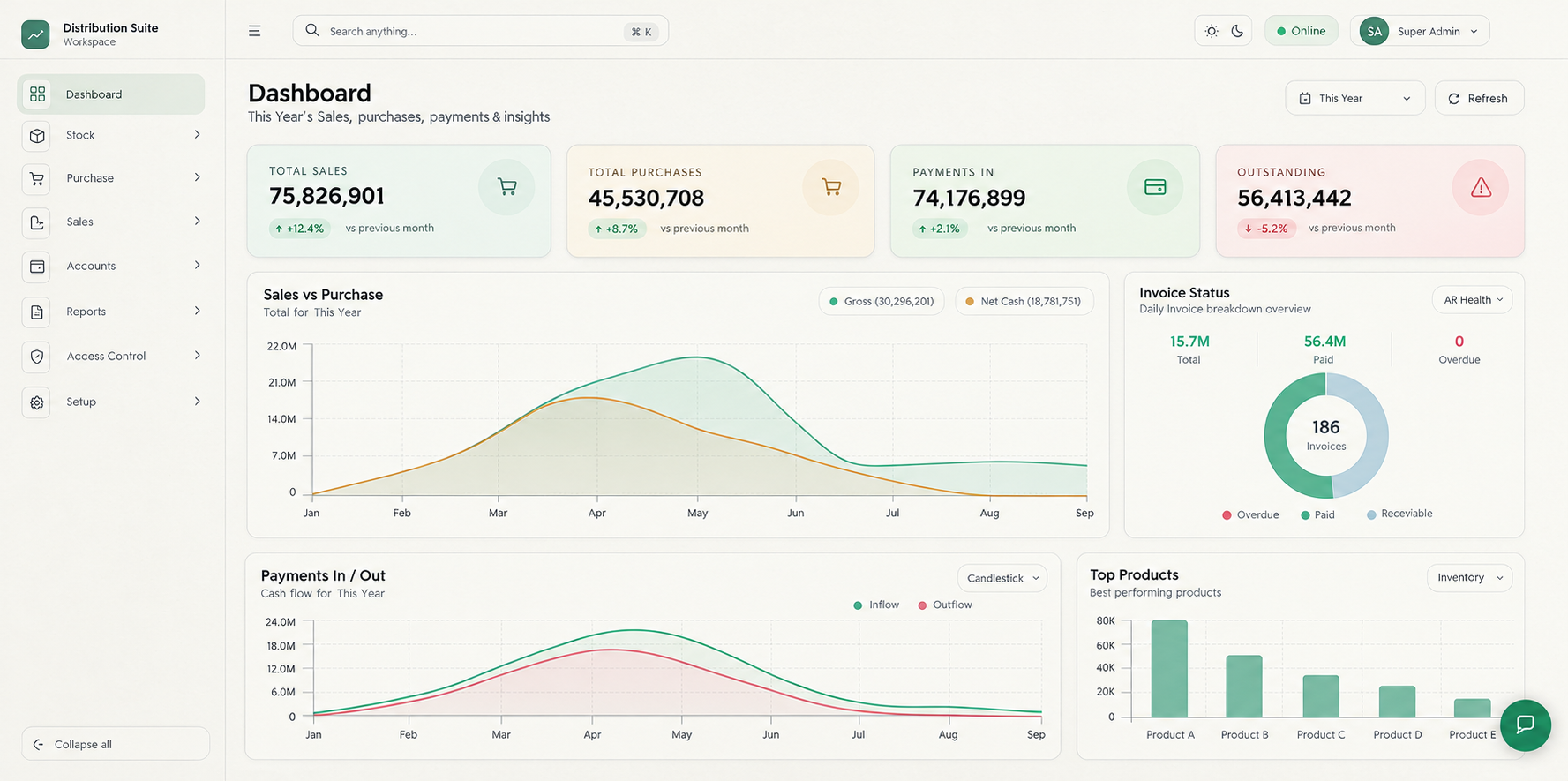
Task: Click the Stock box icon
Action: pyautogui.click(x=37, y=136)
